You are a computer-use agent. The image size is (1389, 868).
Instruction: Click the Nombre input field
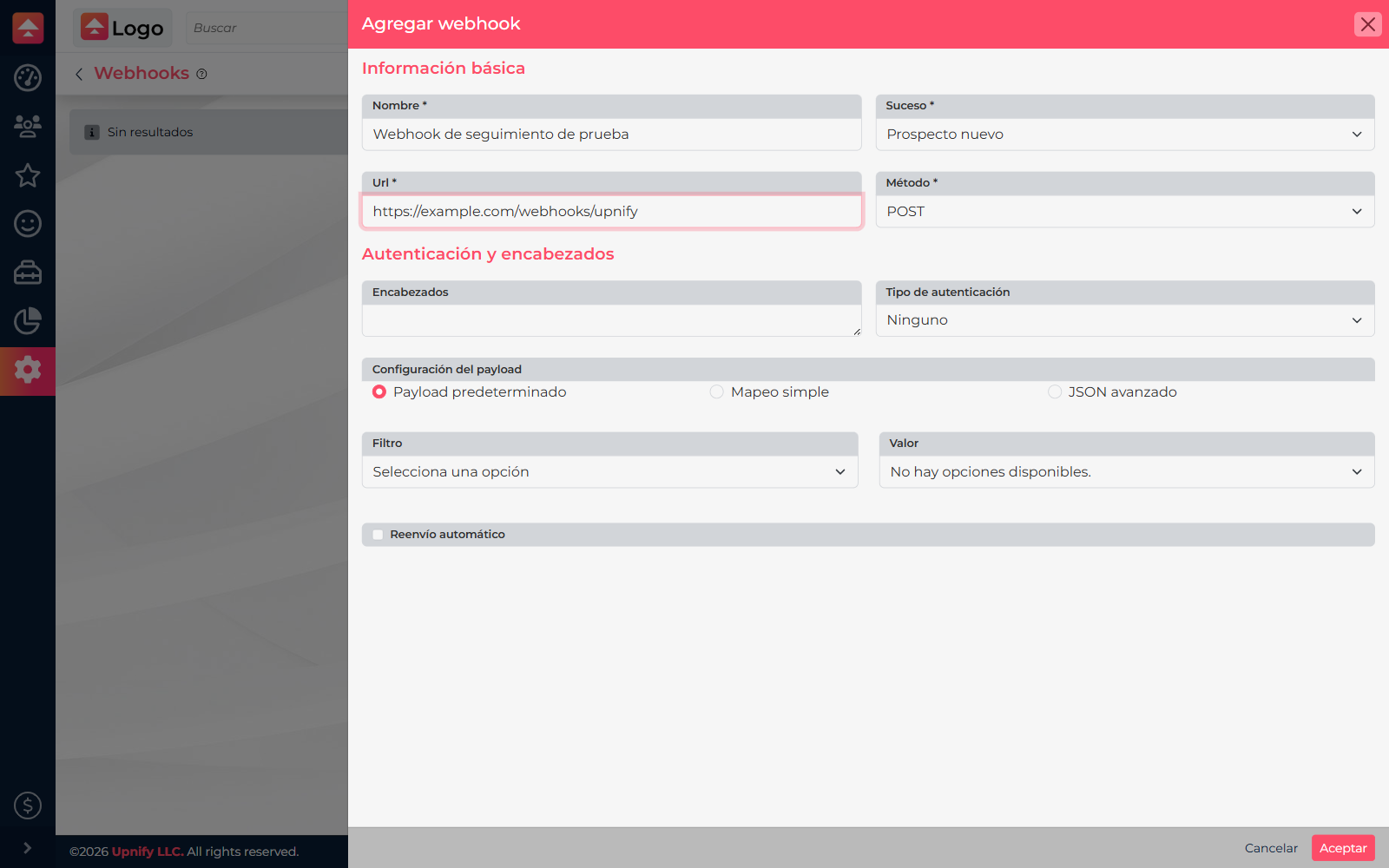click(612, 135)
